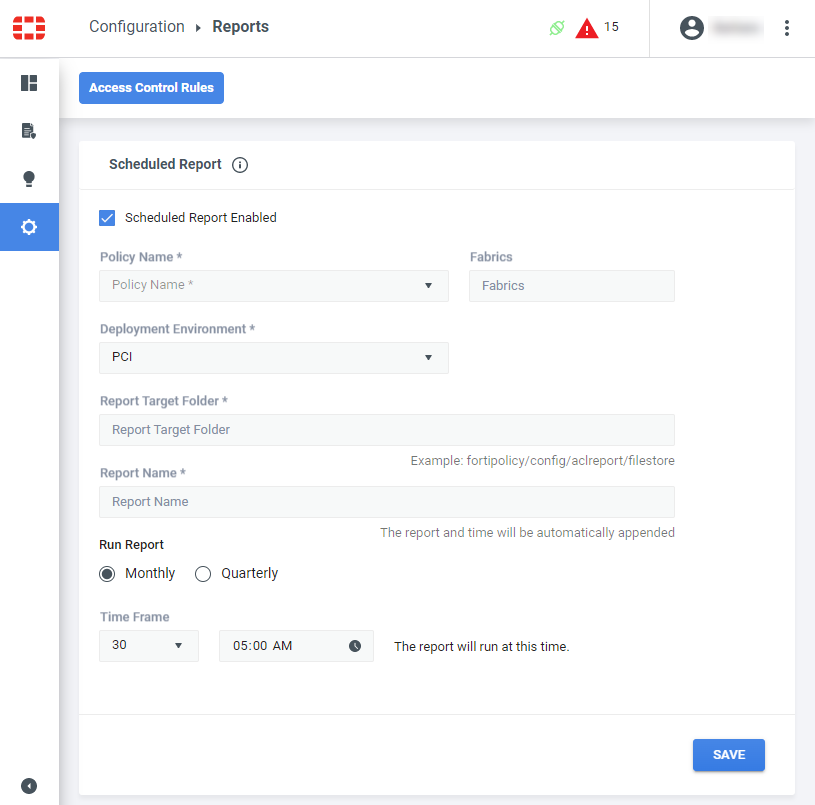
Task: Click the green connection status icon
Action: [557, 28]
